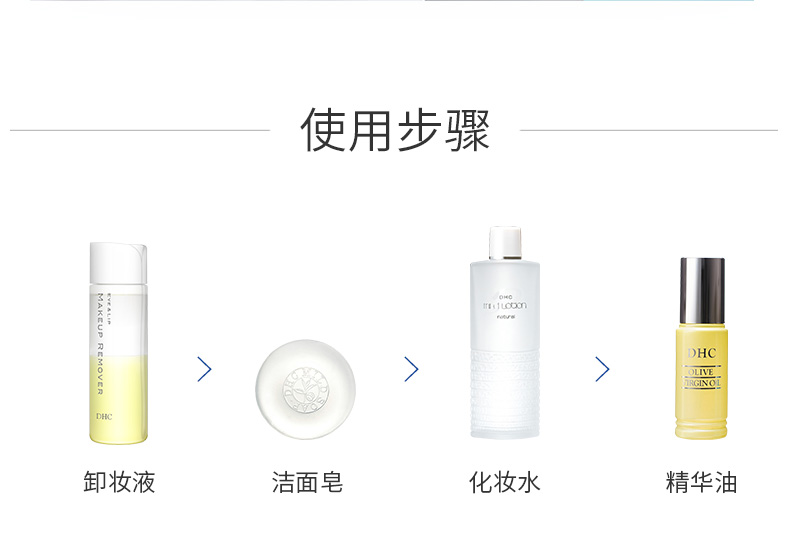Image resolution: width=790 pixels, height=533 pixels.
Task: Click the chevron between soap and lotion
Action: (x=411, y=369)
